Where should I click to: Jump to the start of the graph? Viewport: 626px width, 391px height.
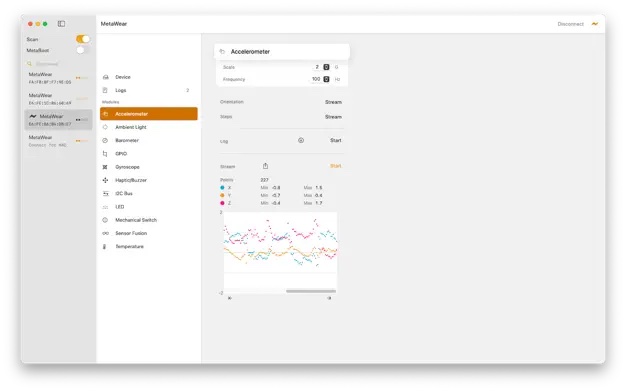[230, 298]
